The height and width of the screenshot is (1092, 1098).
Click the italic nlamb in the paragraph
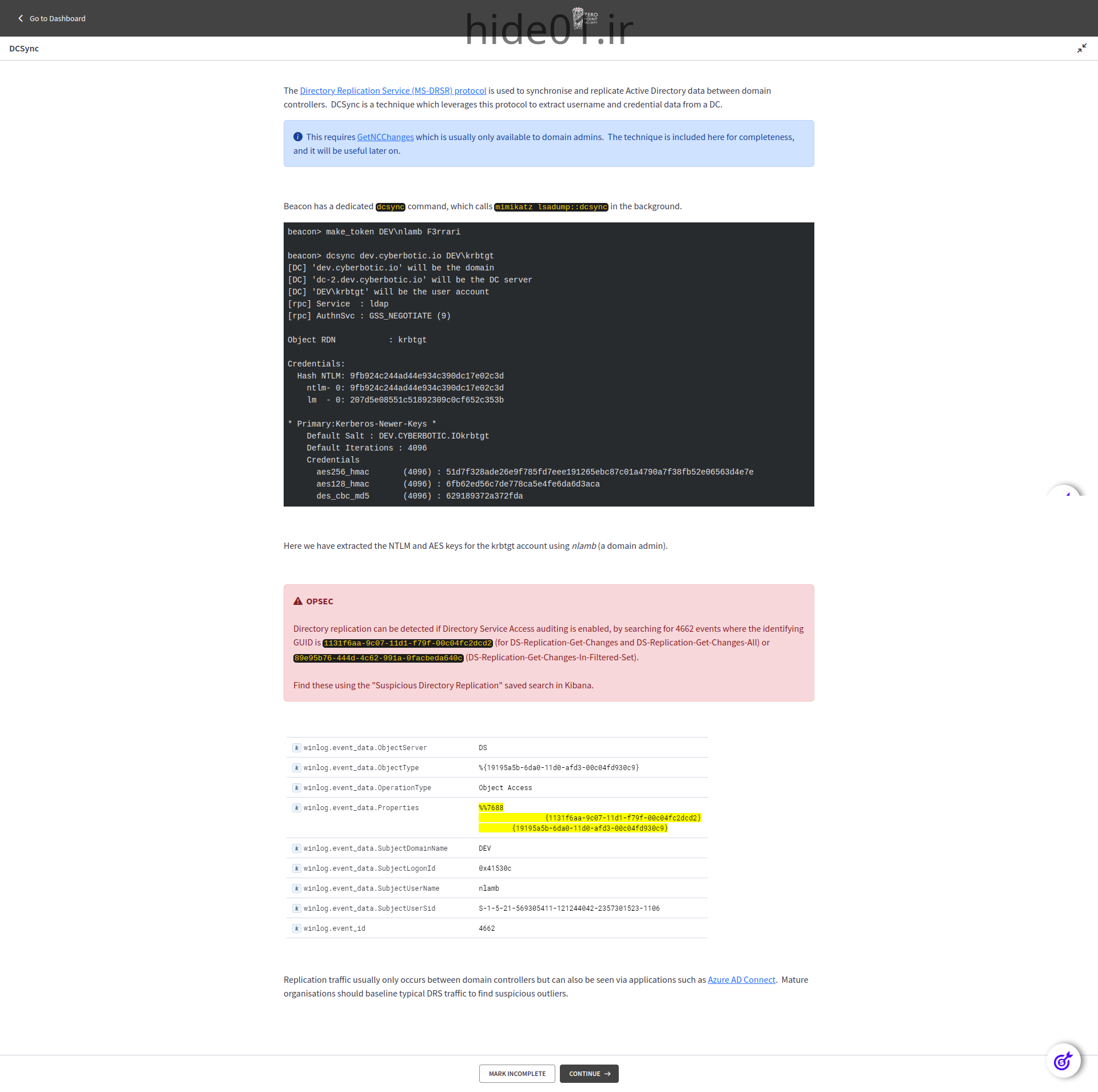(584, 546)
